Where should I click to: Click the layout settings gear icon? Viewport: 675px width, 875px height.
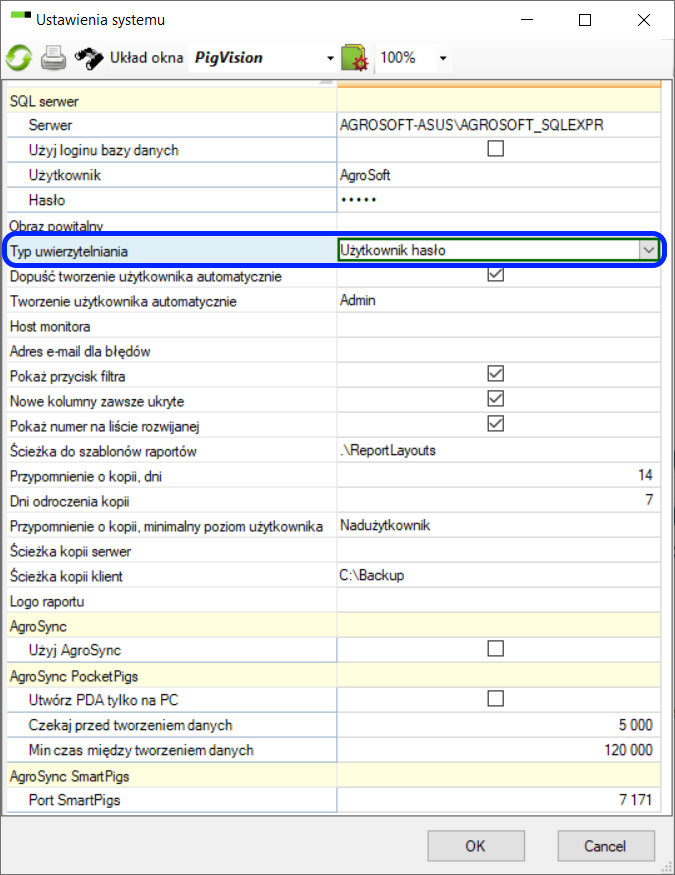(x=354, y=57)
